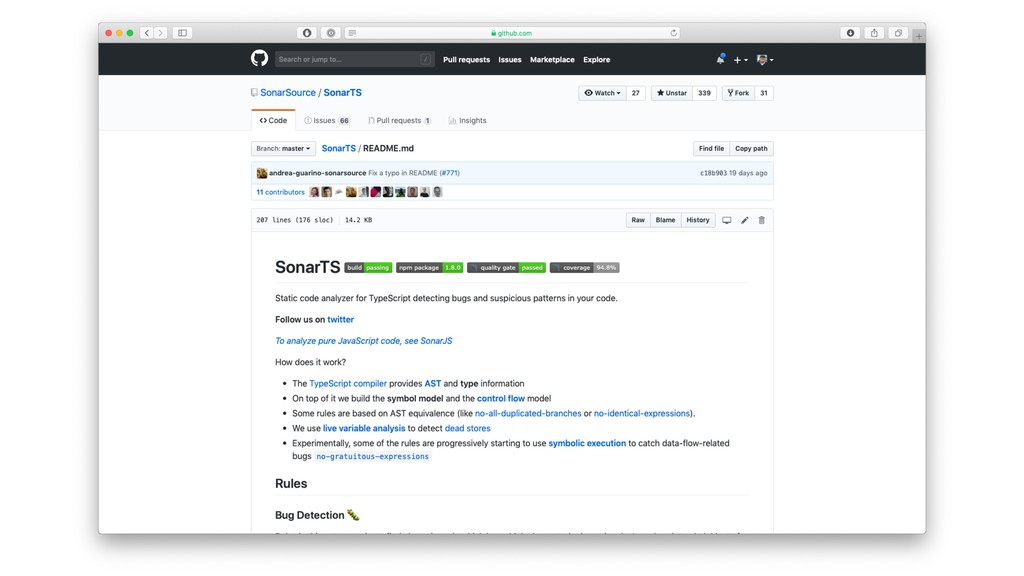View file in Raw mode
Viewport: 1024px width, 576px height.
pos(638,220)
